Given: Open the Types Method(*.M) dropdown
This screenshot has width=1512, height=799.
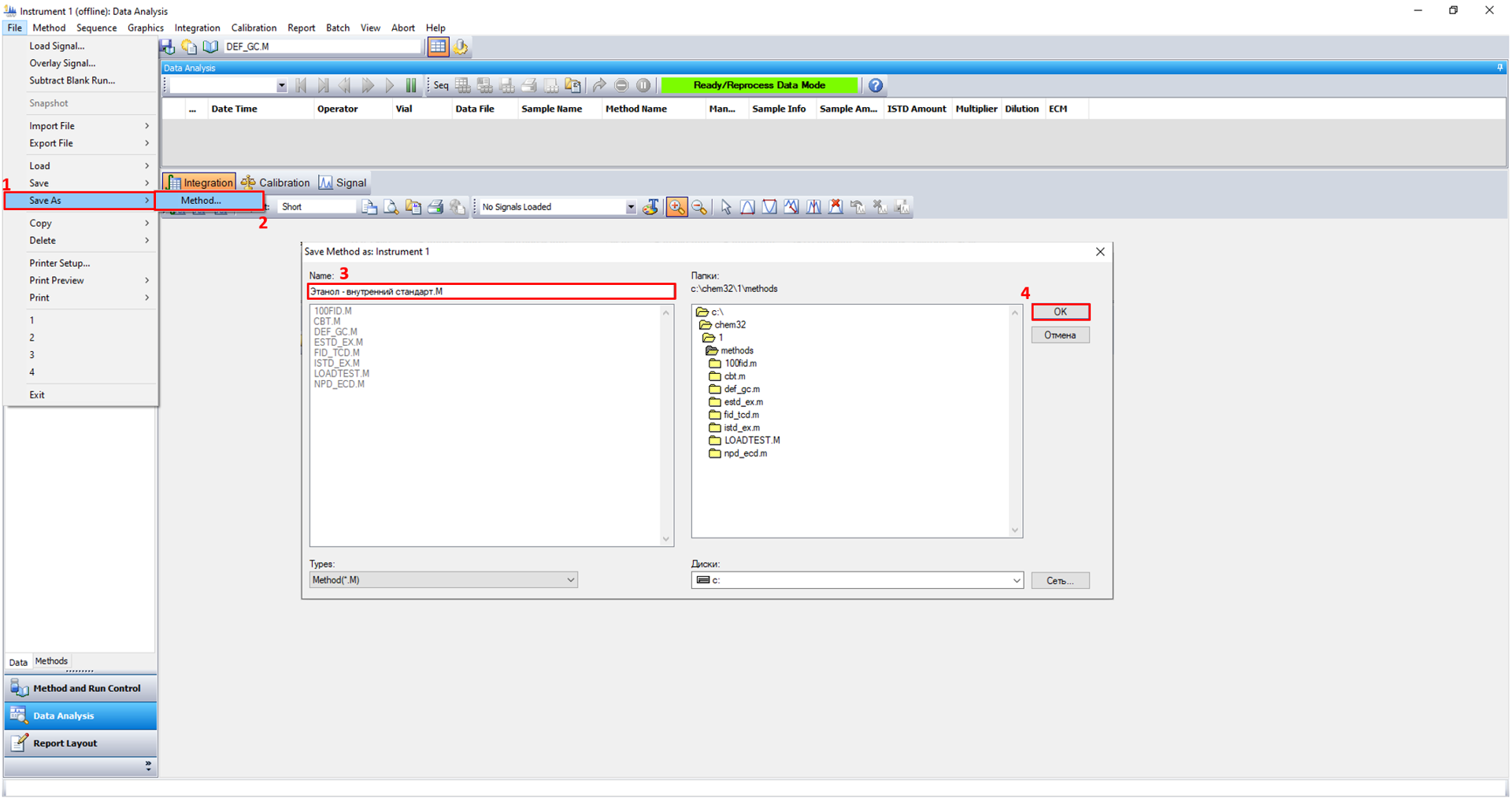Looking at the screenshot, I should [443, 580].
